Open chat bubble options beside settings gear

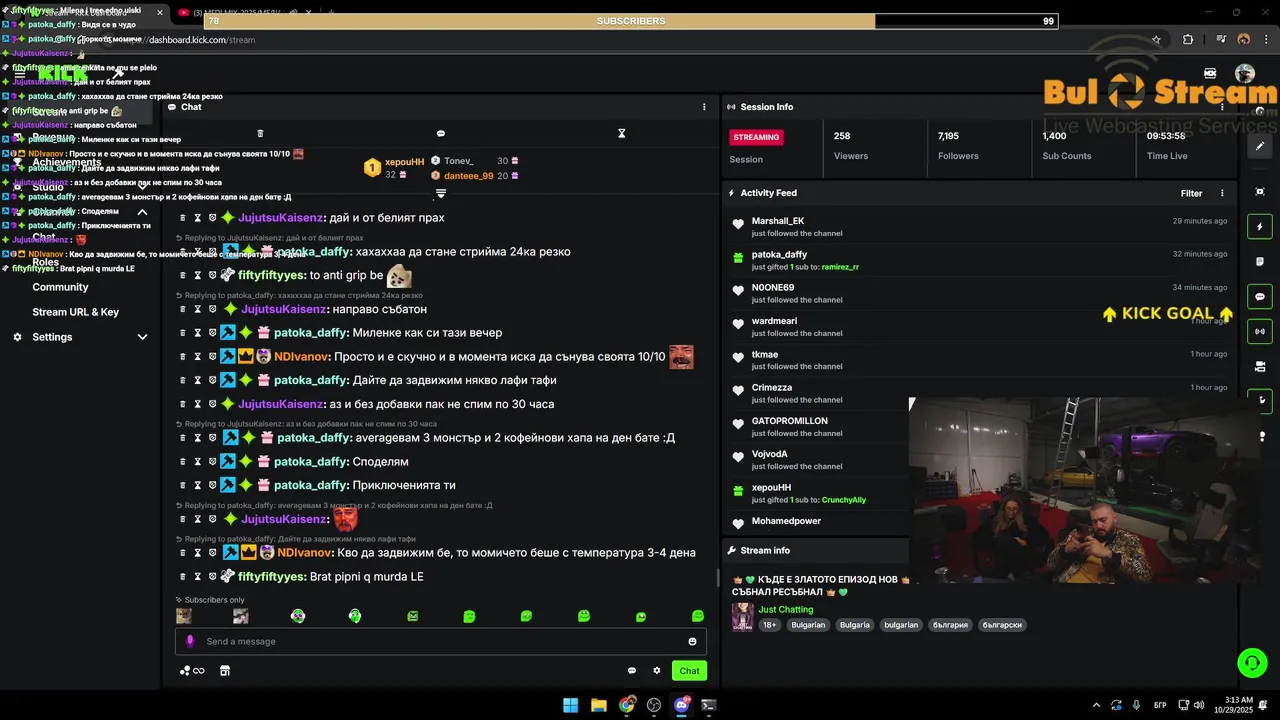click(x=632, y=671)
